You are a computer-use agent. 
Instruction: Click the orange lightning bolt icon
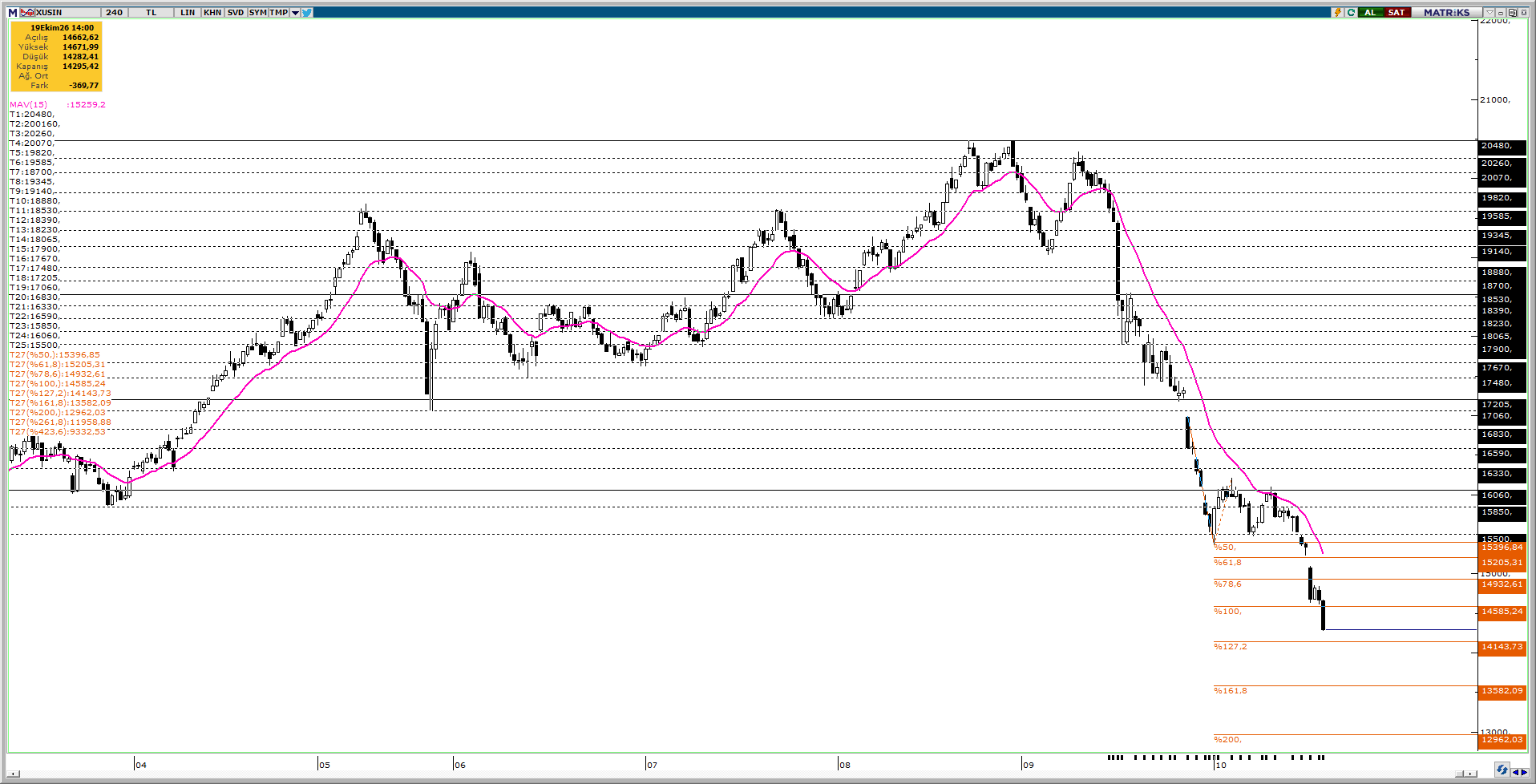[1337, 12]
